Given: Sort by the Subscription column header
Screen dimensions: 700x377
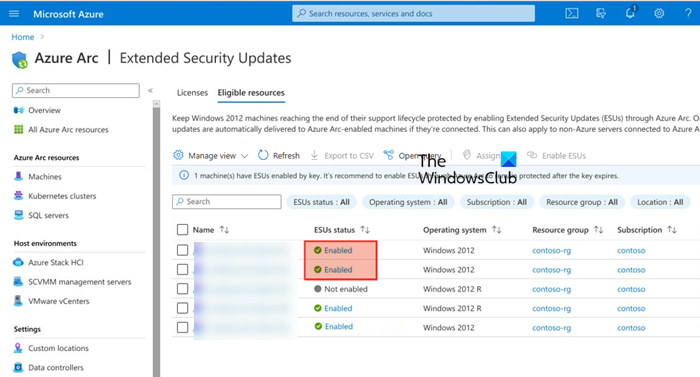Looking at the screenshot, I should 647,230.
